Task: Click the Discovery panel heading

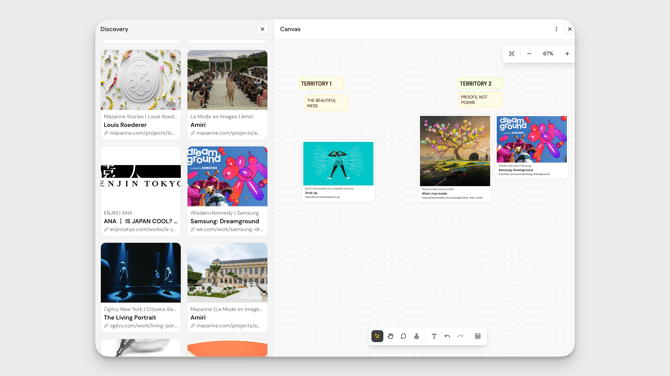Action: tap(114, 29)
